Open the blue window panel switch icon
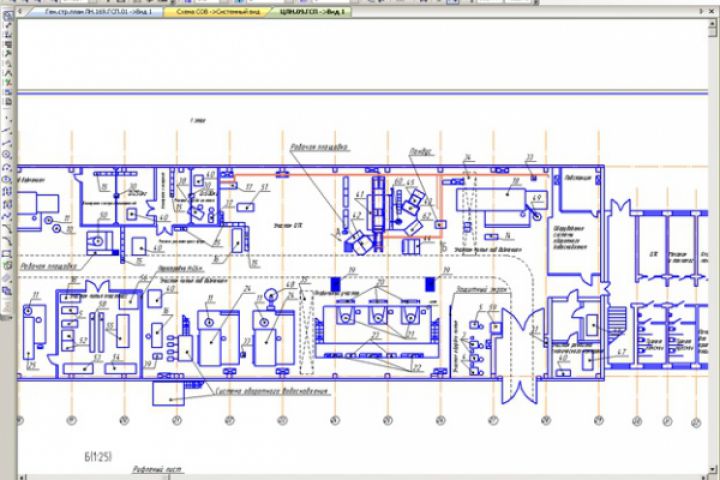The image size is (720, 480). point(8,92)
